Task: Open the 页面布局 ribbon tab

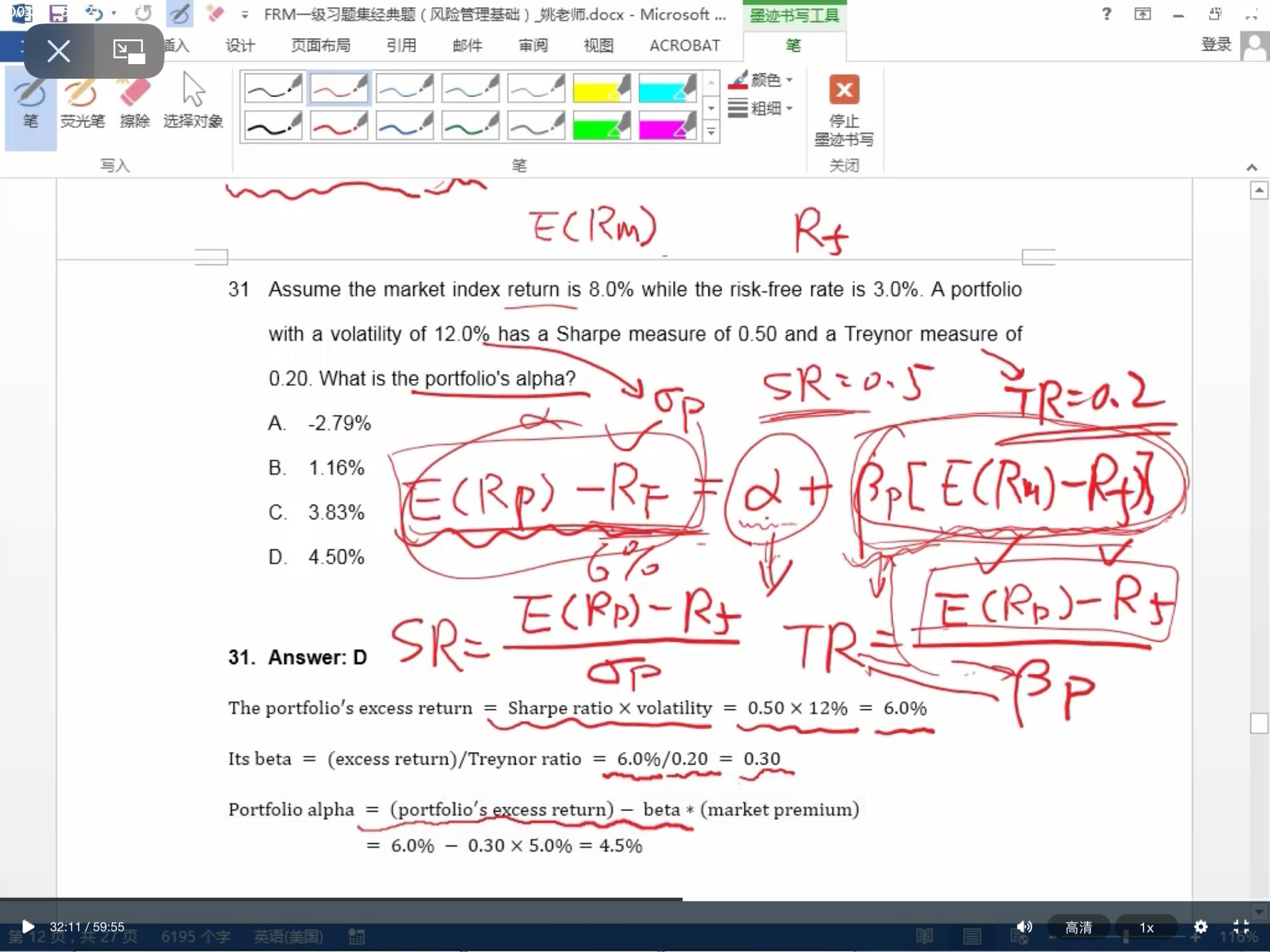Action: coord(321,46)
